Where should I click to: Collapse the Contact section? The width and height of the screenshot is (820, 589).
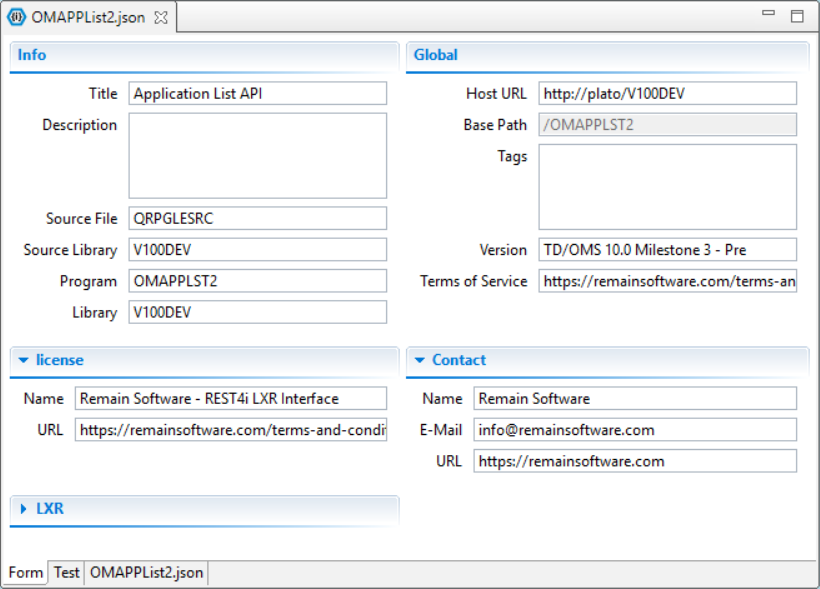pos(420,360)
